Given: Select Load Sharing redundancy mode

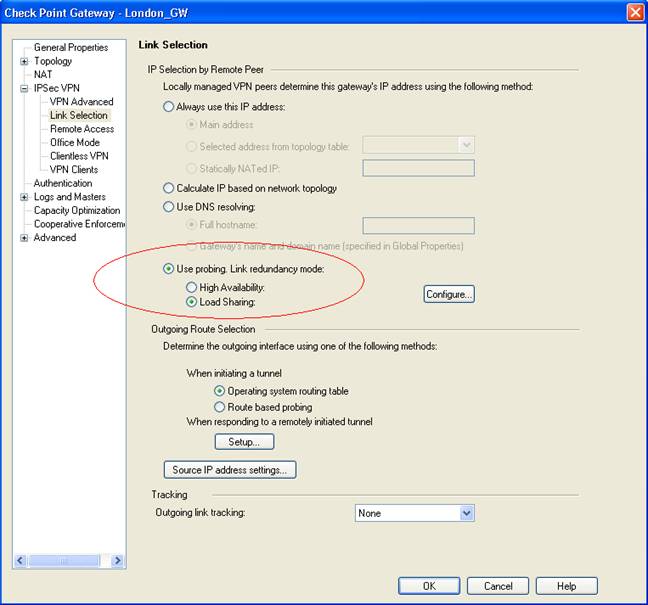Looking at the screenshot, I should (191, 302).
